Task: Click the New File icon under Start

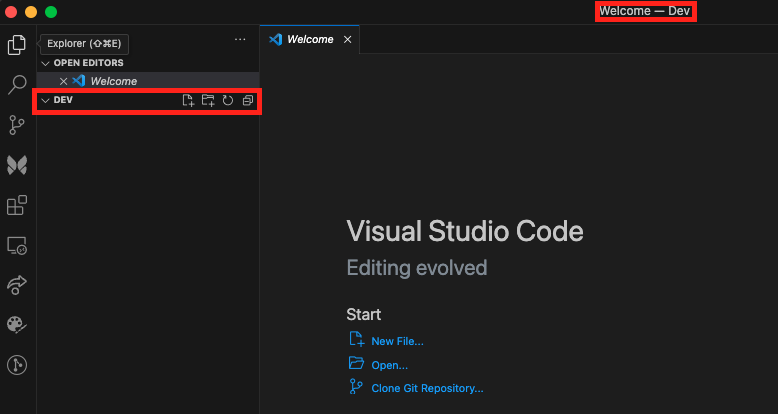Action: pos(356,339)
